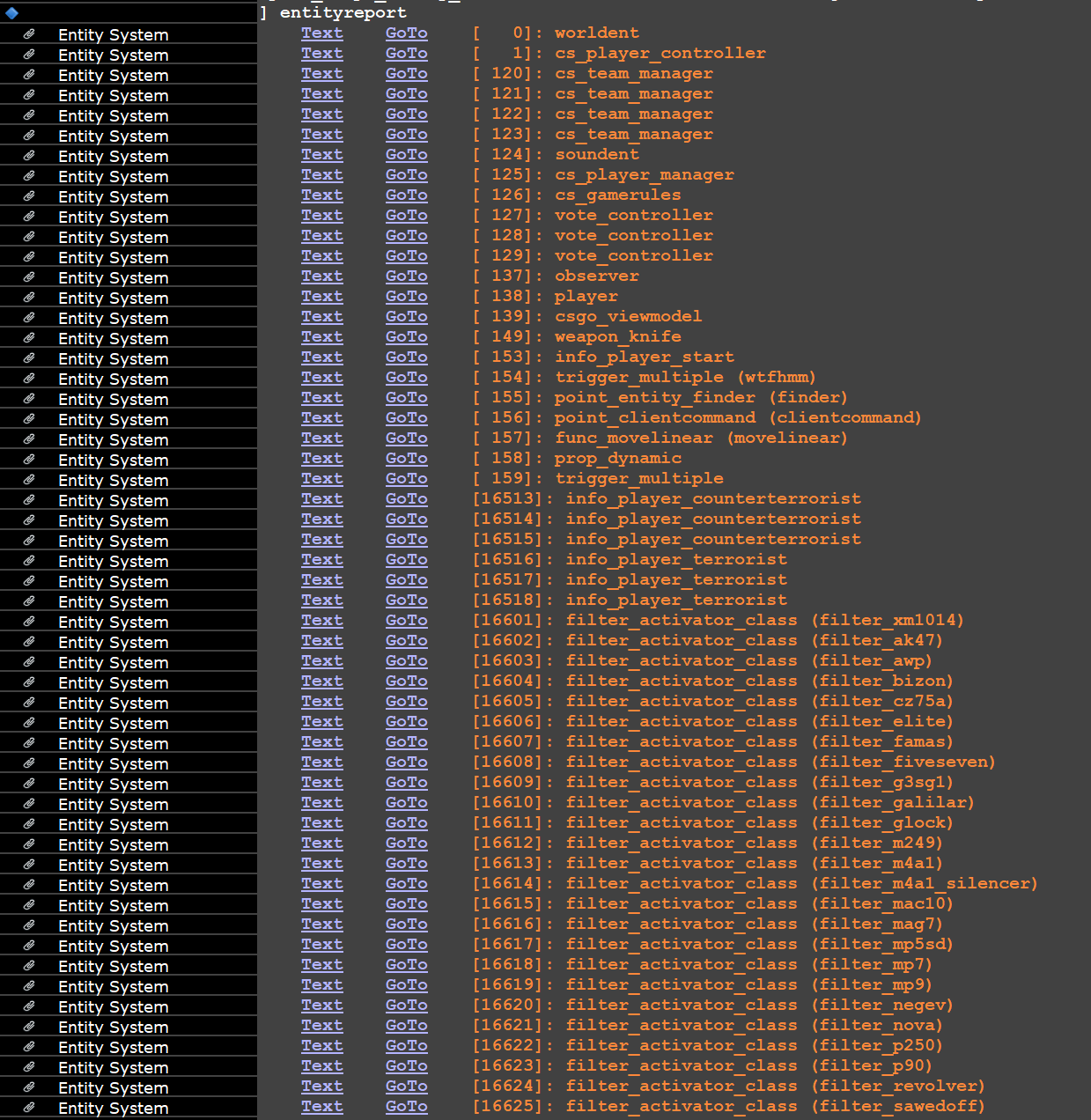Select 'Entity System' label in worldent row

[114, 34]
